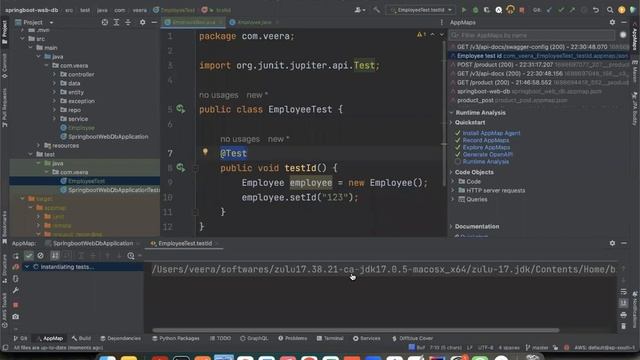Open Search Everywhere magnifier icon
This screenshot has height=360, width=640.
click(610, 10)
